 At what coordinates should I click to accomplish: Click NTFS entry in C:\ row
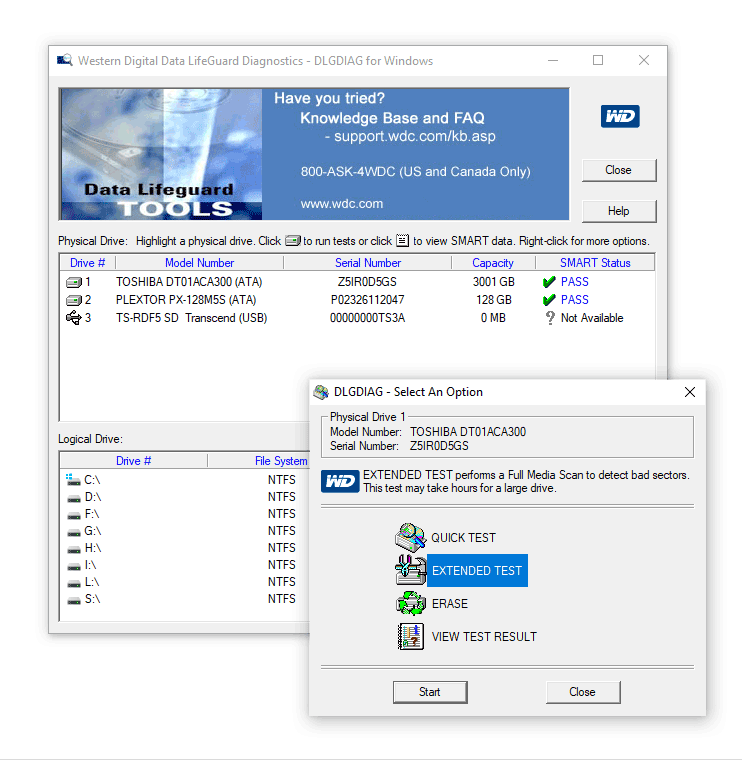(x=282, y=480)
